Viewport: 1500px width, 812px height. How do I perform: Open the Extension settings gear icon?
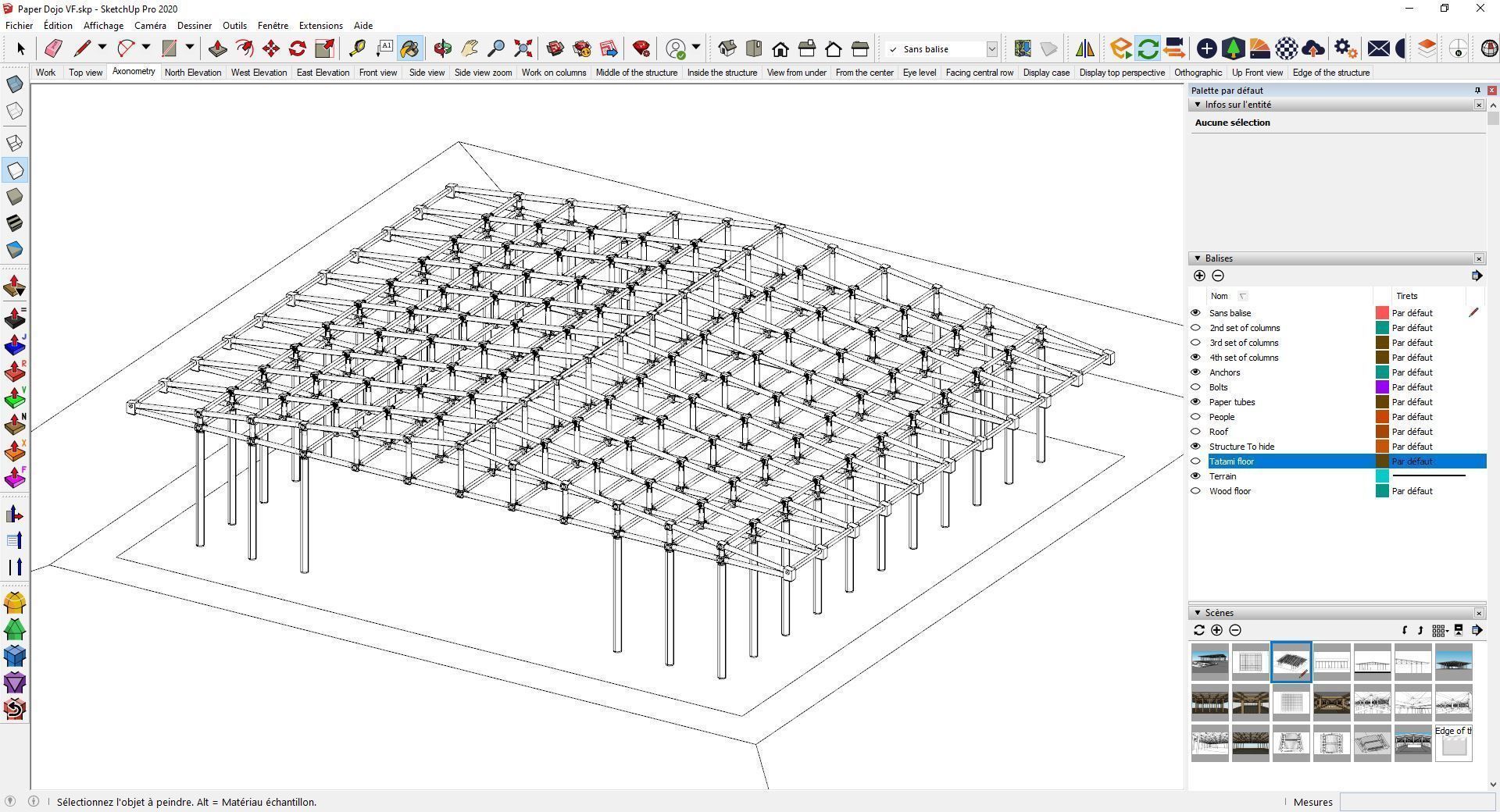[1345, 48]
